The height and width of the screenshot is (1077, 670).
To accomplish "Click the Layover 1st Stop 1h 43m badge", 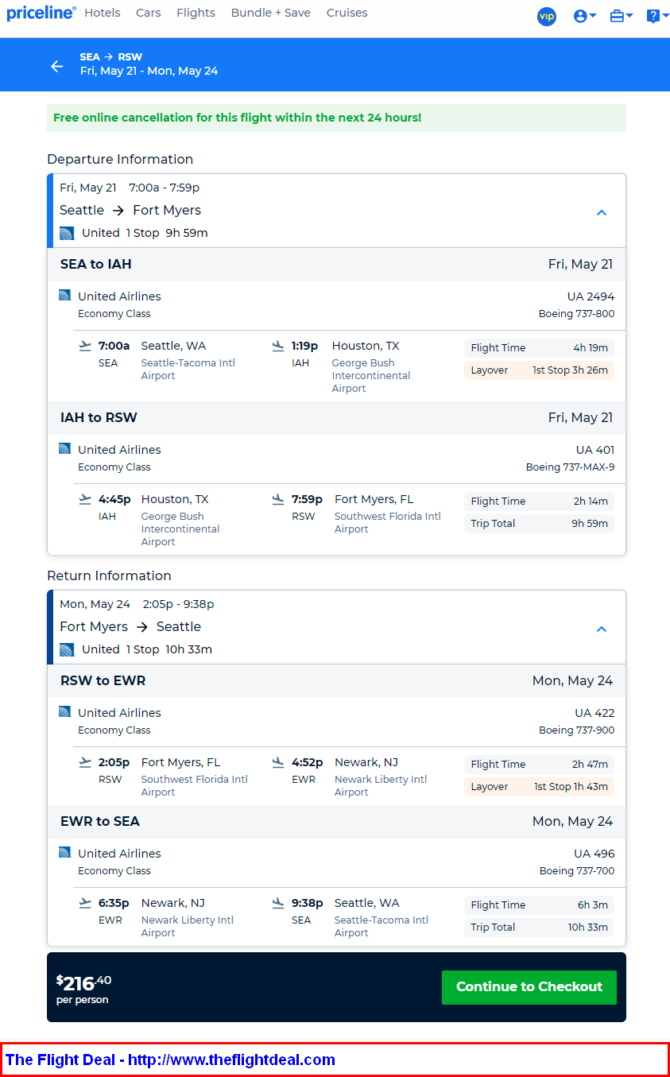I will (x=539, y=786).
